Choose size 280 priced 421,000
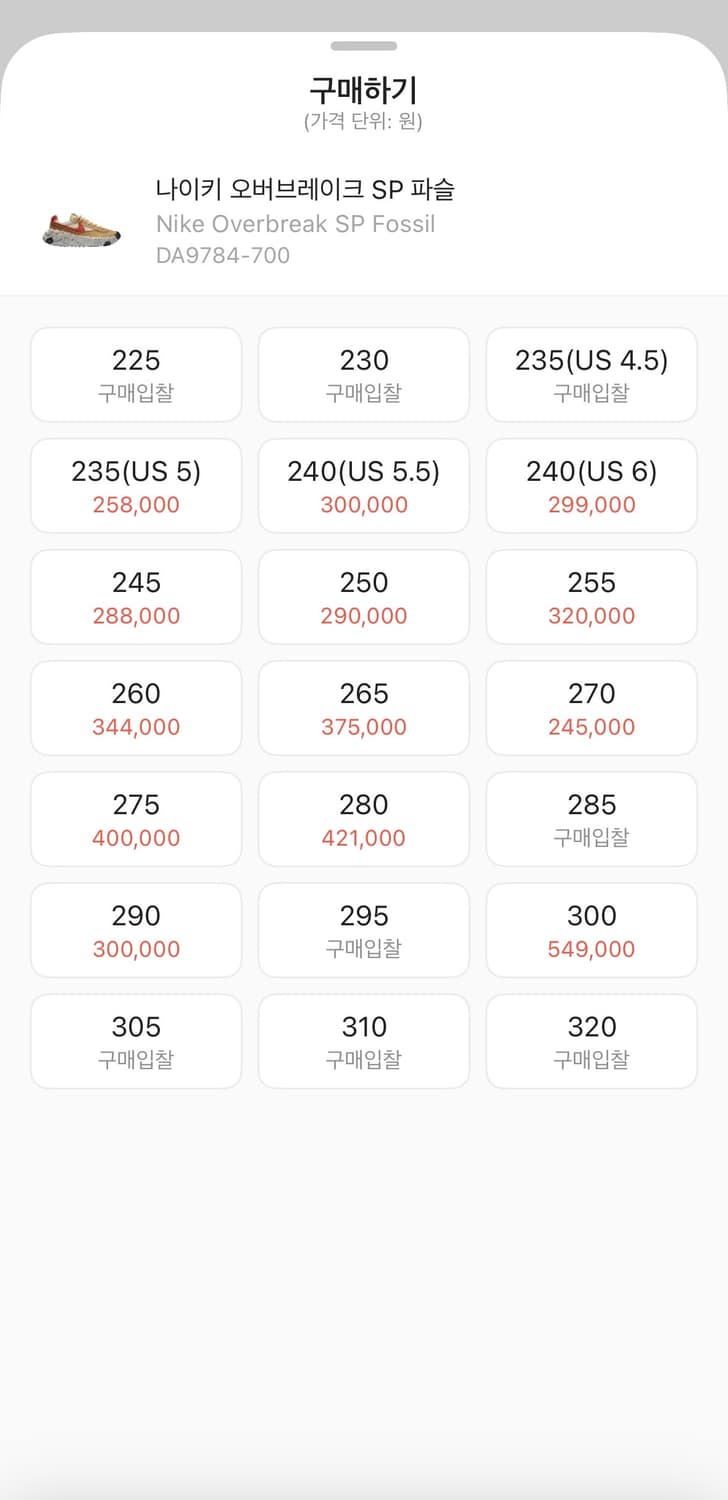The height and width of the screenshot is (1500, 728). pyautogui.click(x=364, y=819)
